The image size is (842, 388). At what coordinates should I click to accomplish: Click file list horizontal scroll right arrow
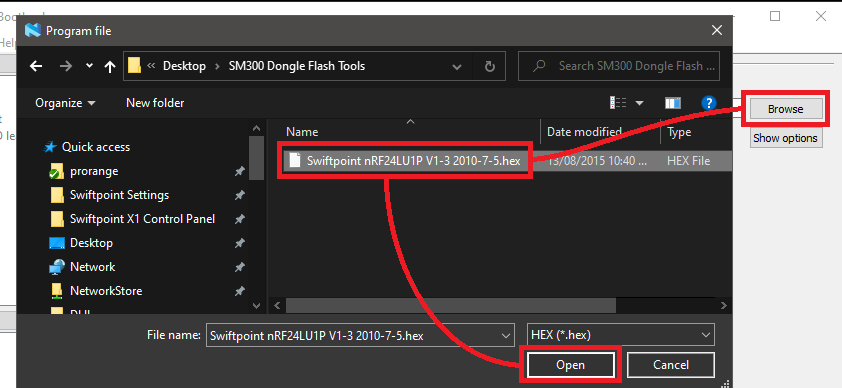coord(724,305)
